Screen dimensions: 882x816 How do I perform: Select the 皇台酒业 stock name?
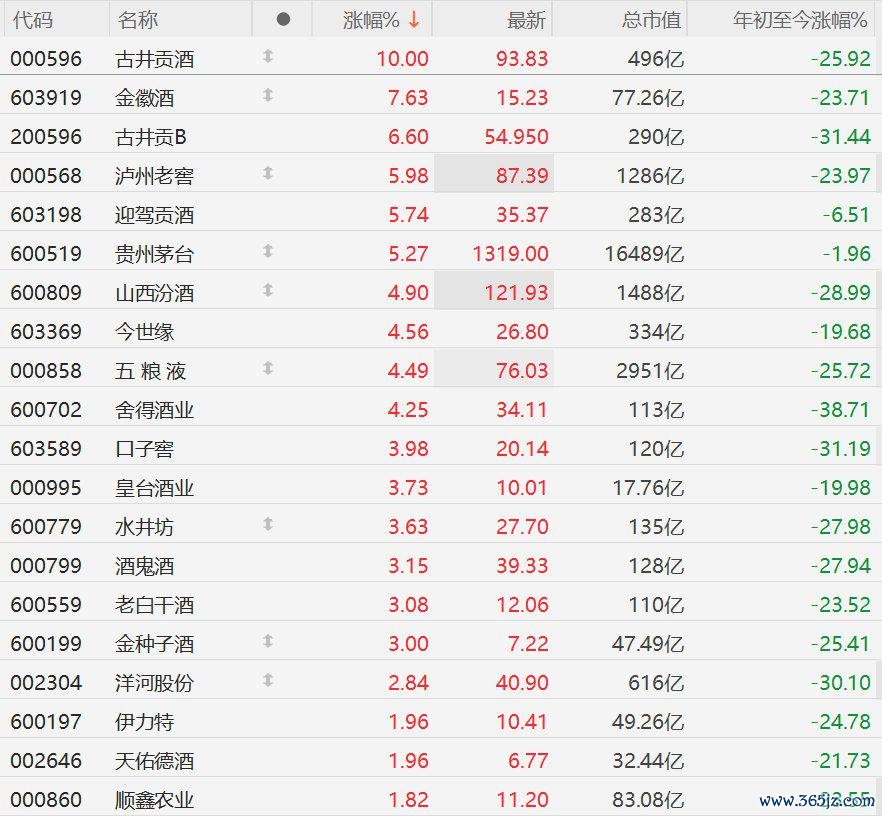click(155, 488)
